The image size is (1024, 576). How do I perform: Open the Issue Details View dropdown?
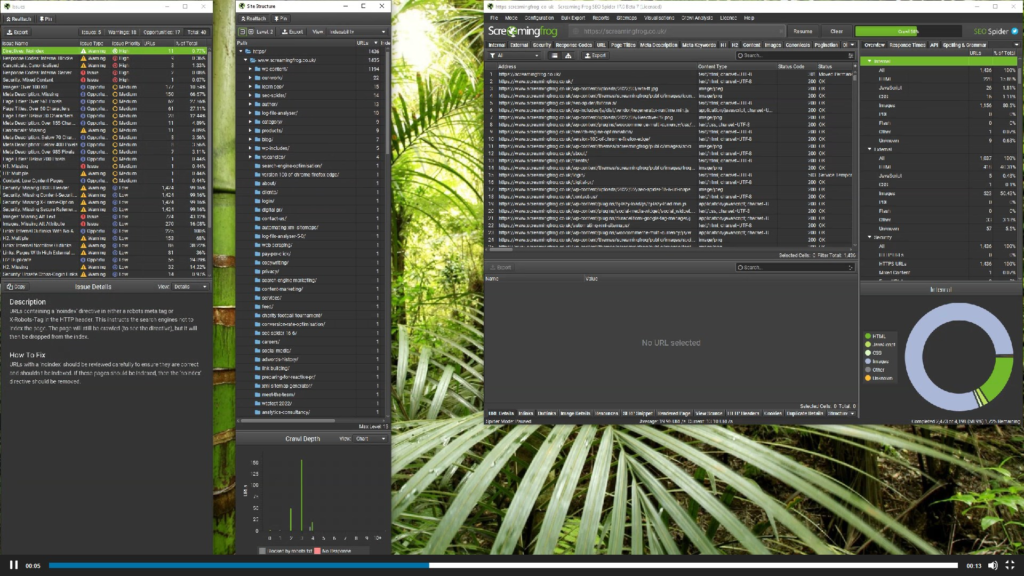190,287
